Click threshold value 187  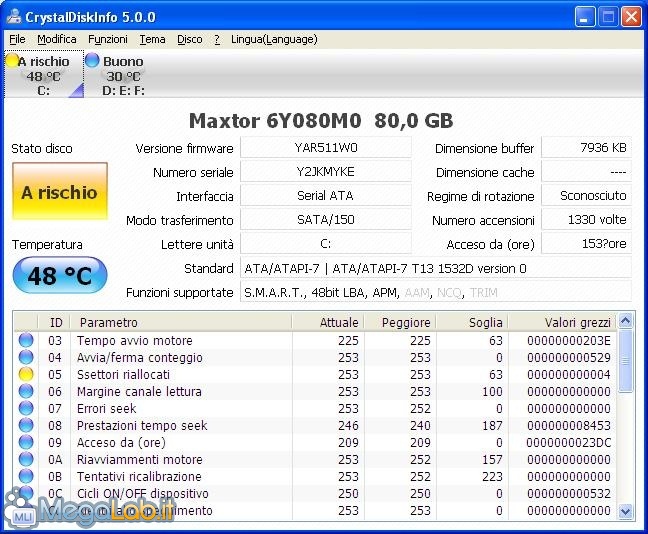[x=492, y=425]
